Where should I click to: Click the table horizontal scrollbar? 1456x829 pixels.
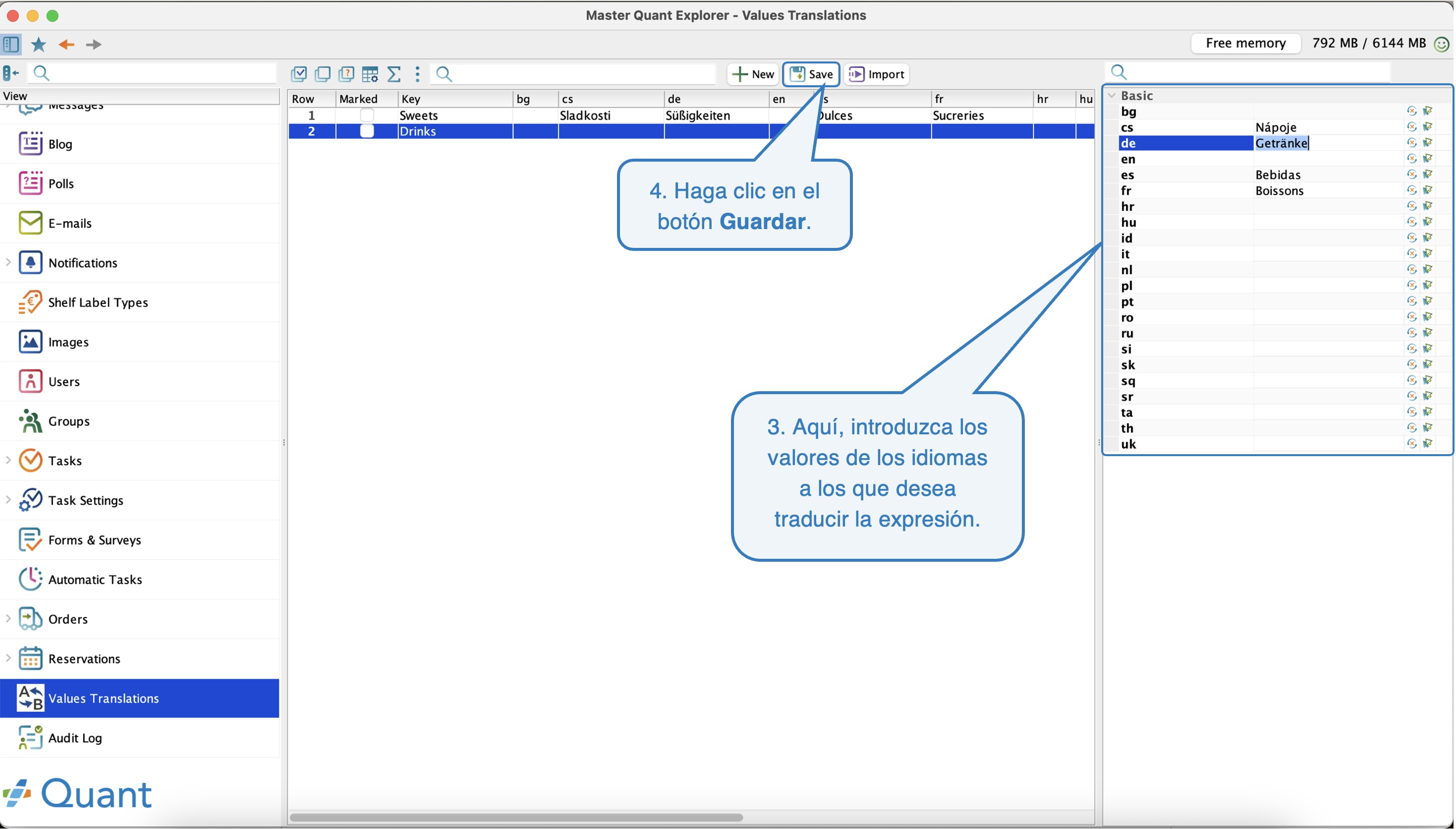[516, 818]
